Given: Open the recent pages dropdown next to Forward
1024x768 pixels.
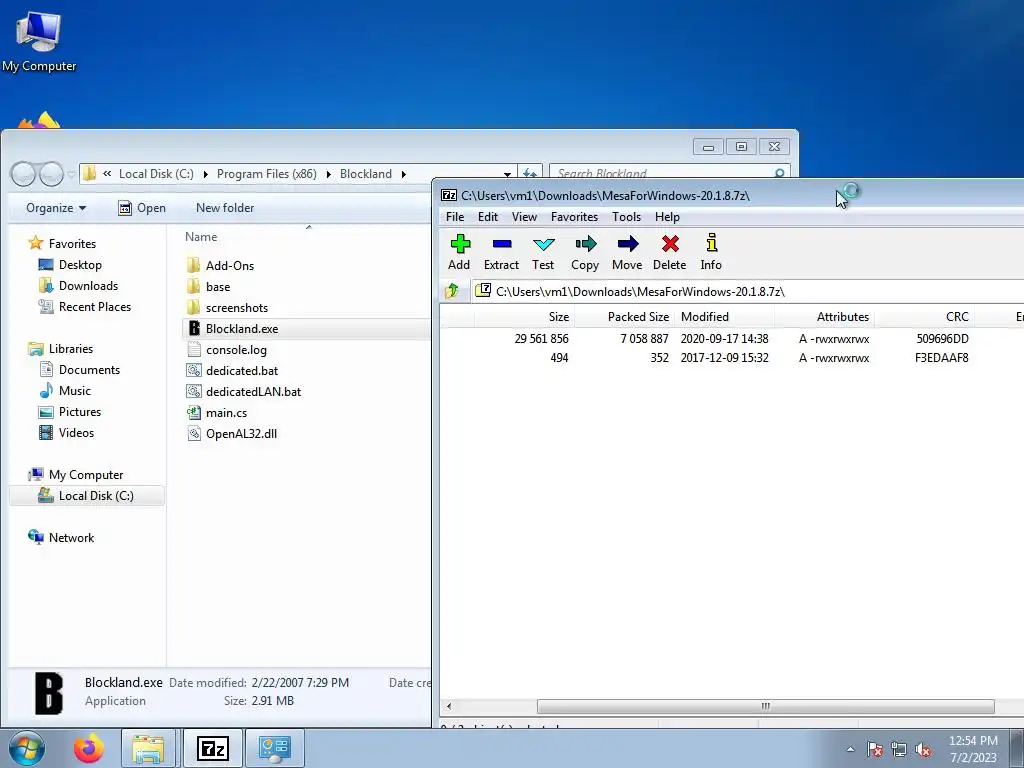Looking at the screenshot, I should pos(72,175).
